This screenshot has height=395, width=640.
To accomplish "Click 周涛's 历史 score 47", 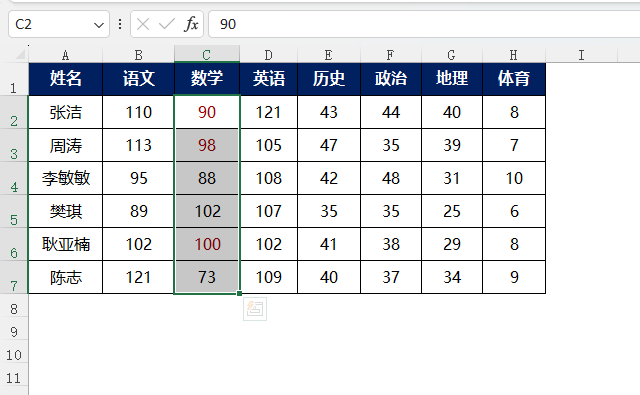I will pos(329,145).
